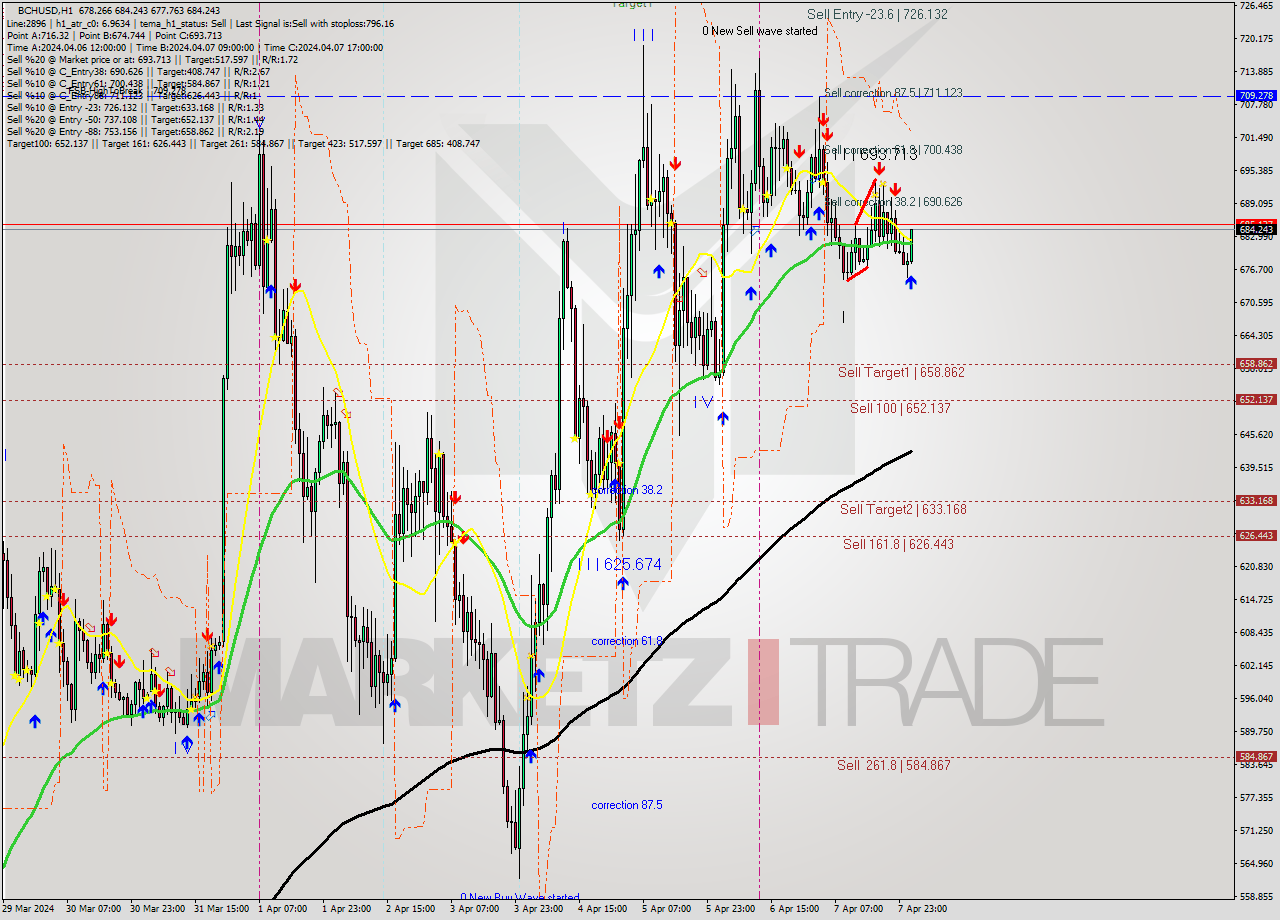Click the 645.620 price axis value
This screenshot has height=920, width=1280.
[1256, 435]
